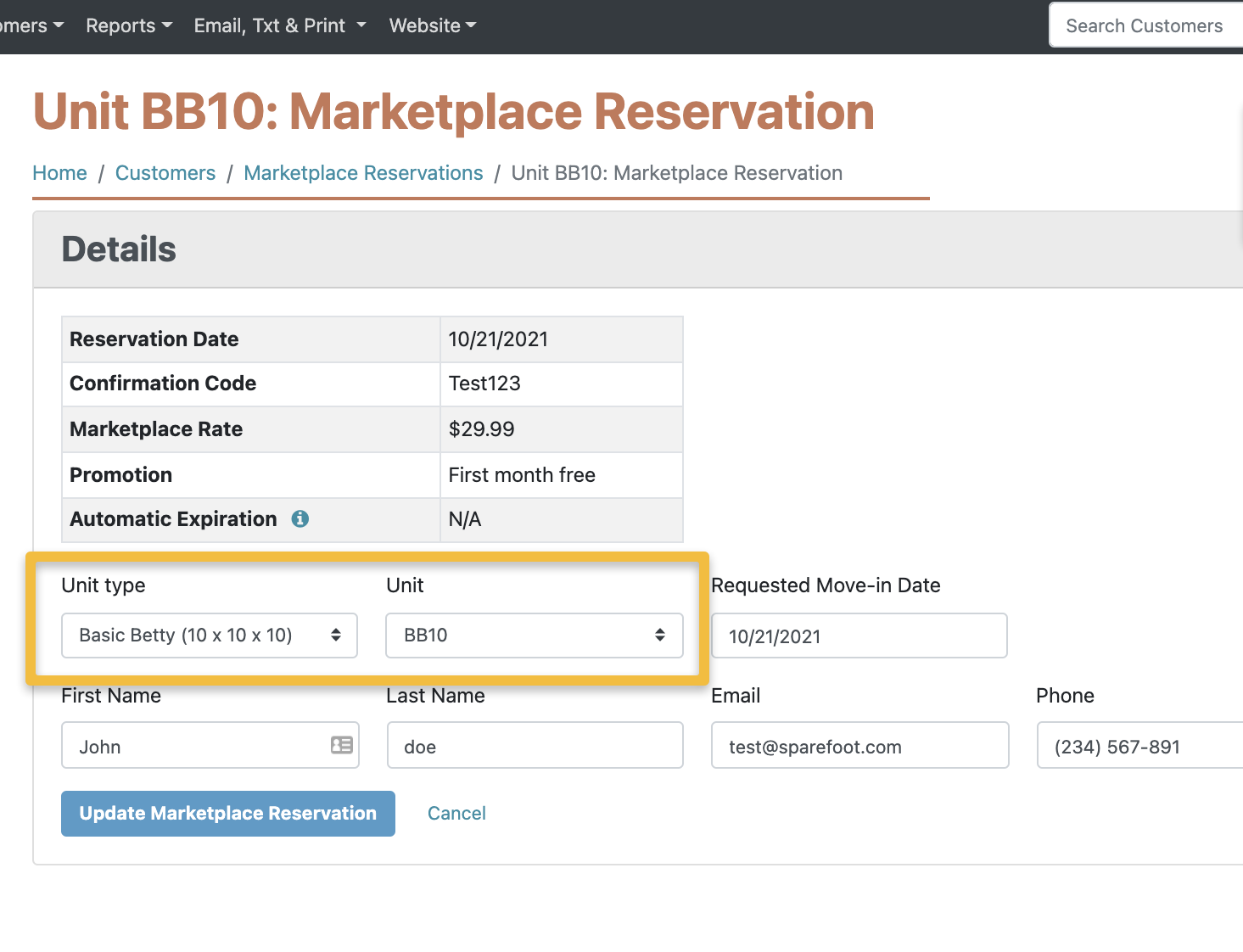This screenshot has width=1243, height=952.
Task: Click the First Name field with John
Action: coord(210,745)
